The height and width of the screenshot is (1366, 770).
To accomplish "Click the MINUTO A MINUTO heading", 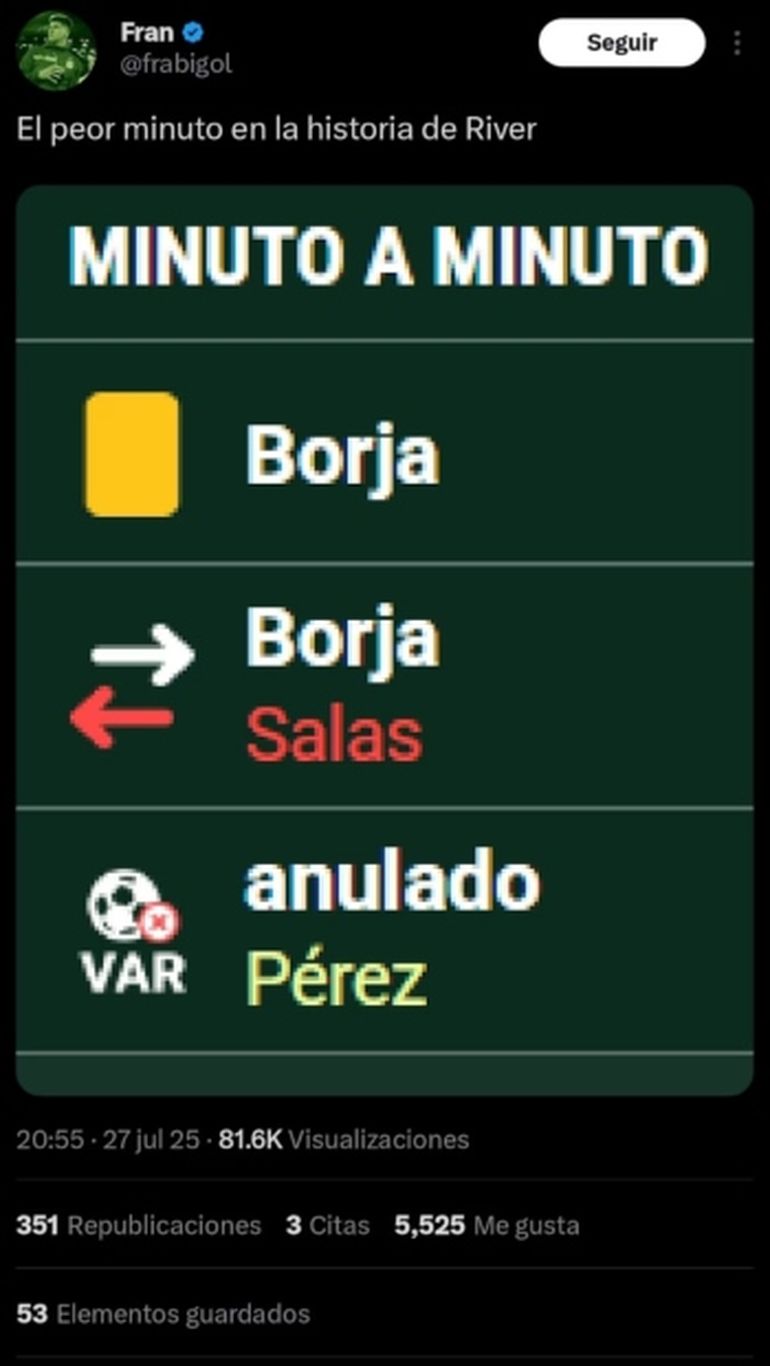I will point(389,258).
